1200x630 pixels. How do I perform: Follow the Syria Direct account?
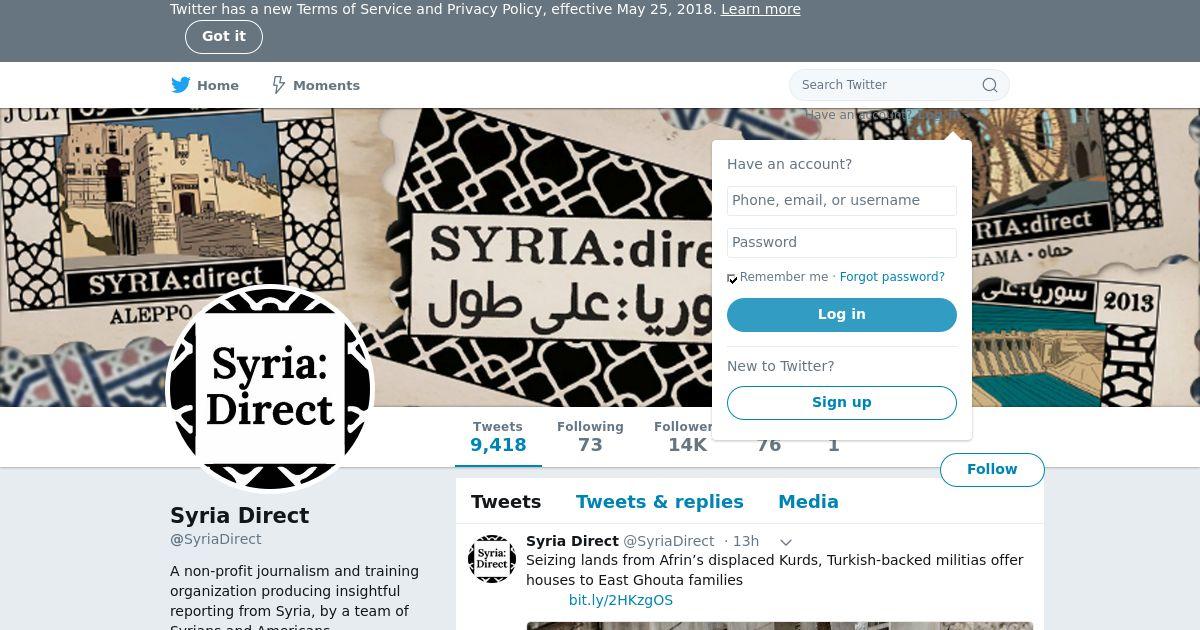tap(992, 469)
